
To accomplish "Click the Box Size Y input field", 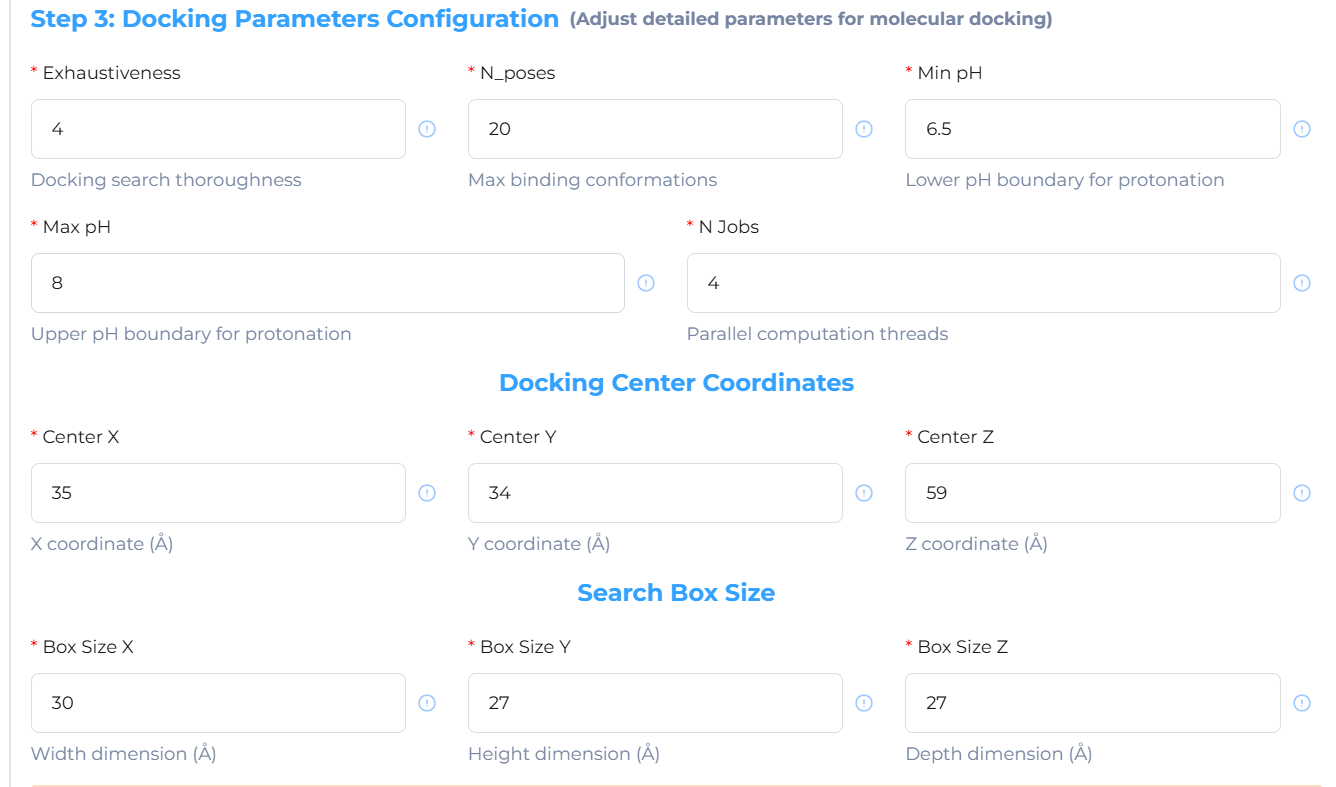I will [655, 703].
